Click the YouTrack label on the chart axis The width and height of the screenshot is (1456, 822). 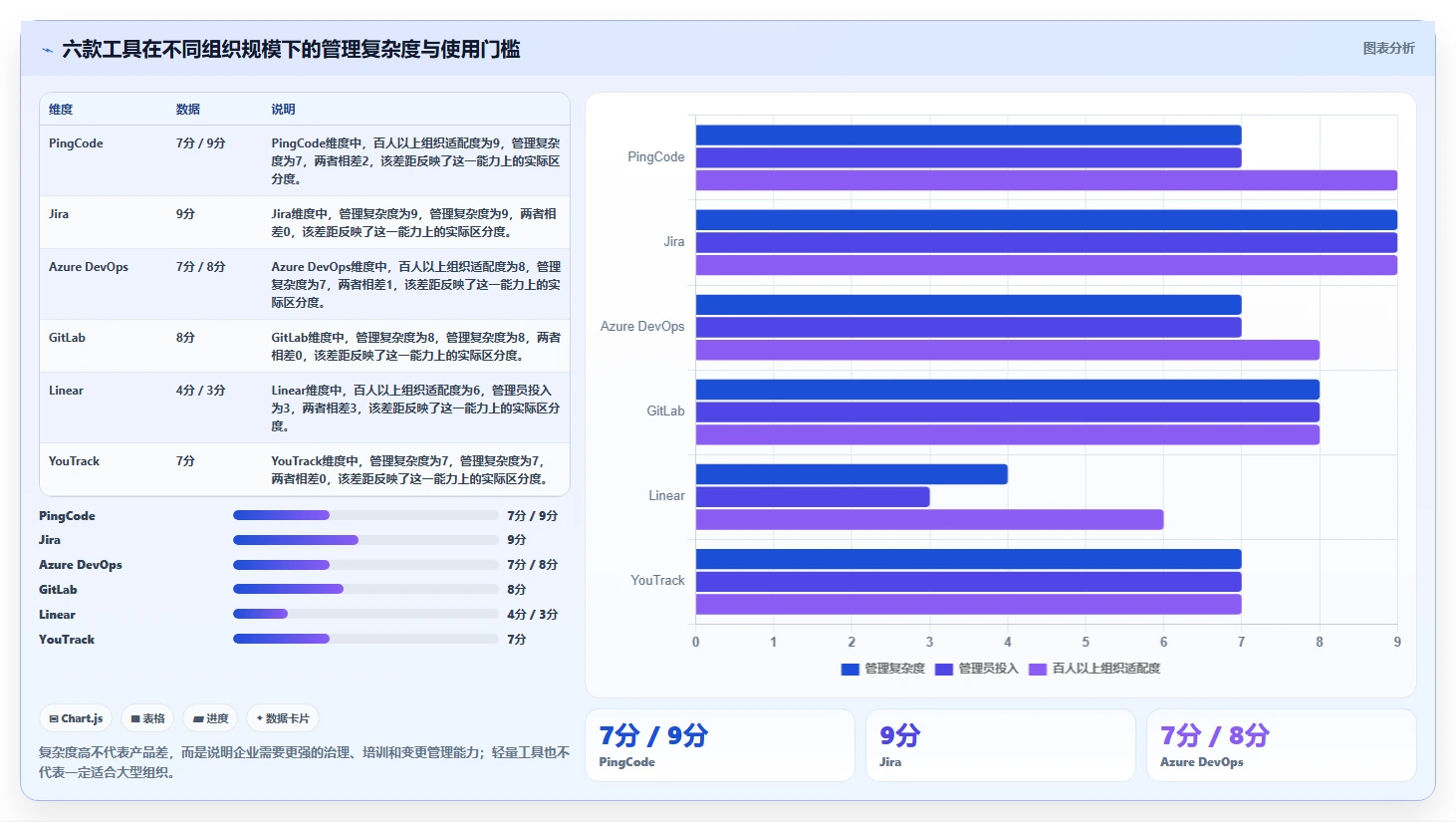tap(657, 581)
